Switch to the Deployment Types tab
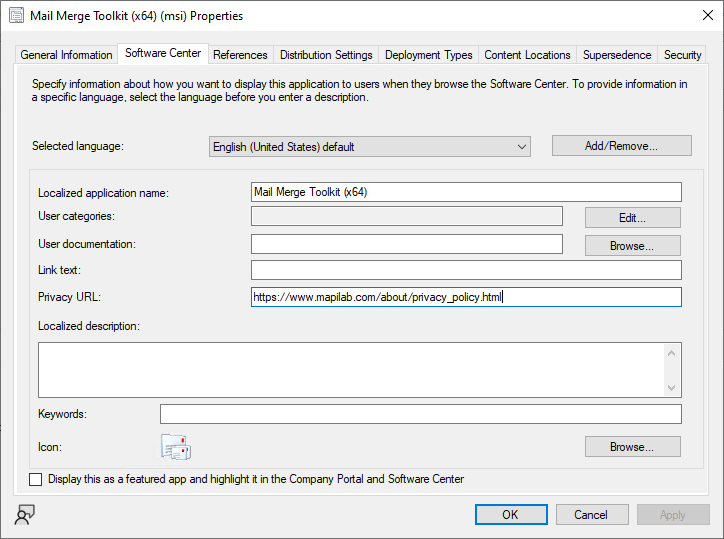 (x=428, y=55)
